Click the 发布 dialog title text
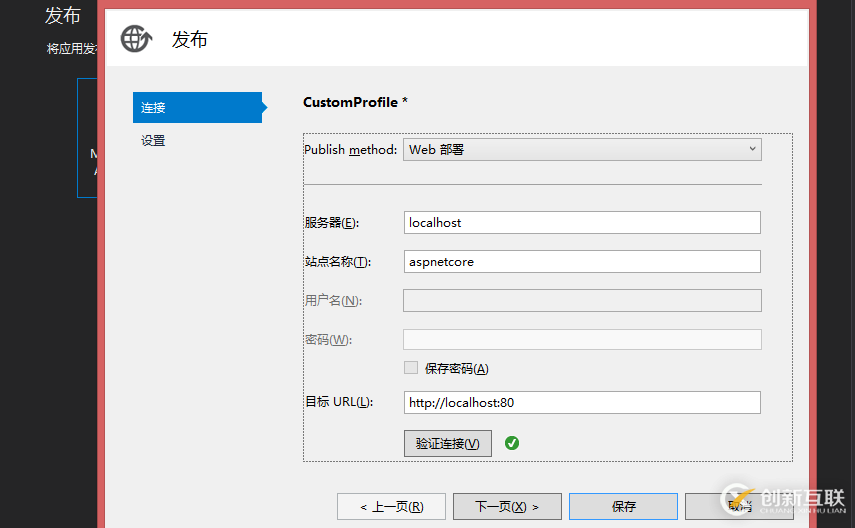855x528 pixels. point(190,39)
